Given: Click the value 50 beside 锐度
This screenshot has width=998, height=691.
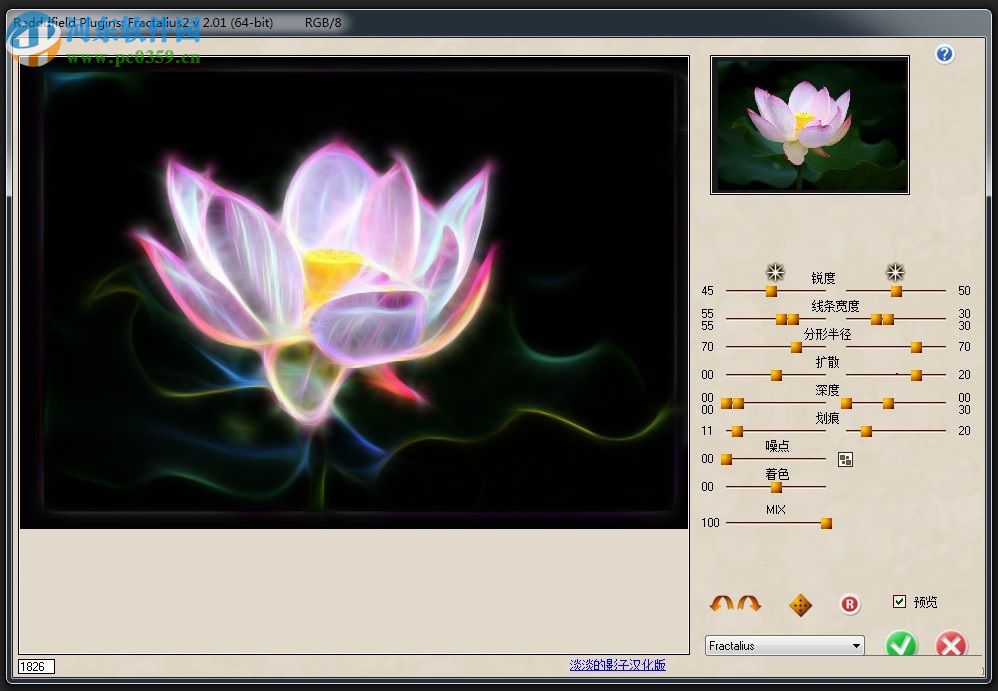Looking at the screenshot, I should 964,291.
